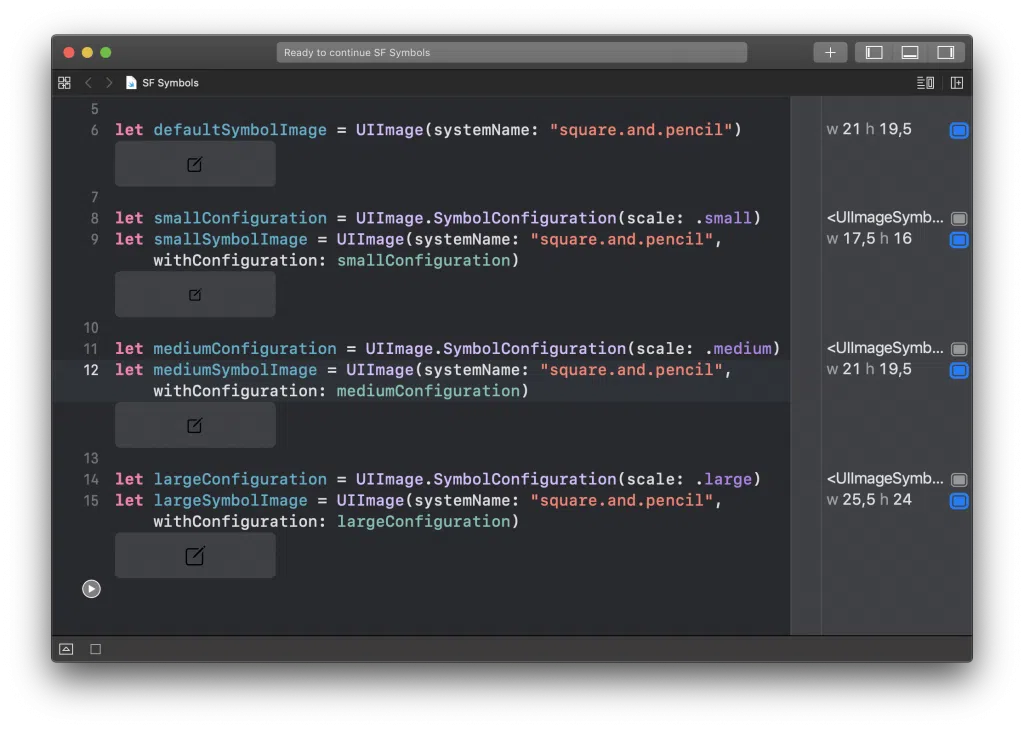Click the 'w 17,5 h 16' result

(869, 239)
